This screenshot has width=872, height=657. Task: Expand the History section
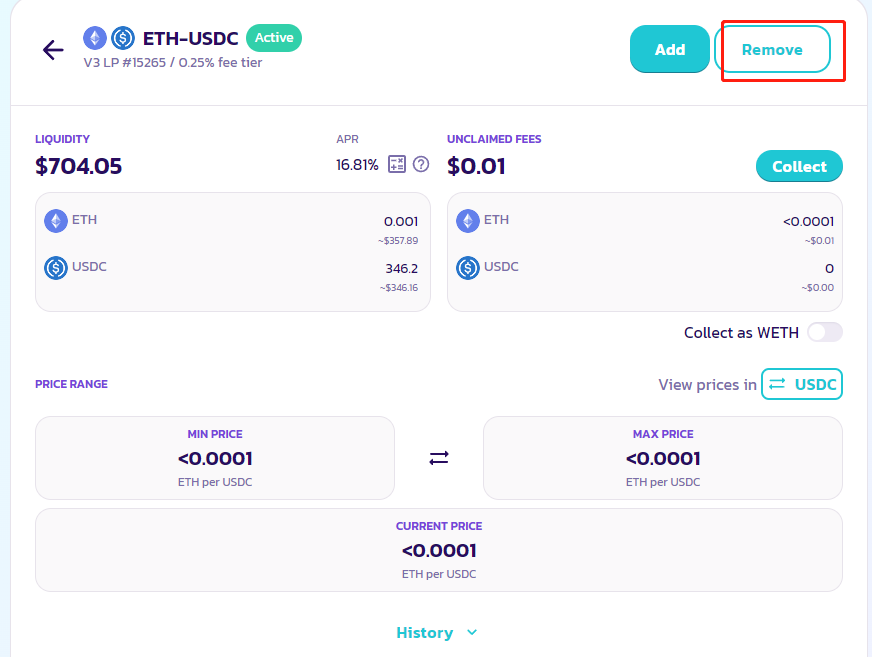(x=425, y=633)
